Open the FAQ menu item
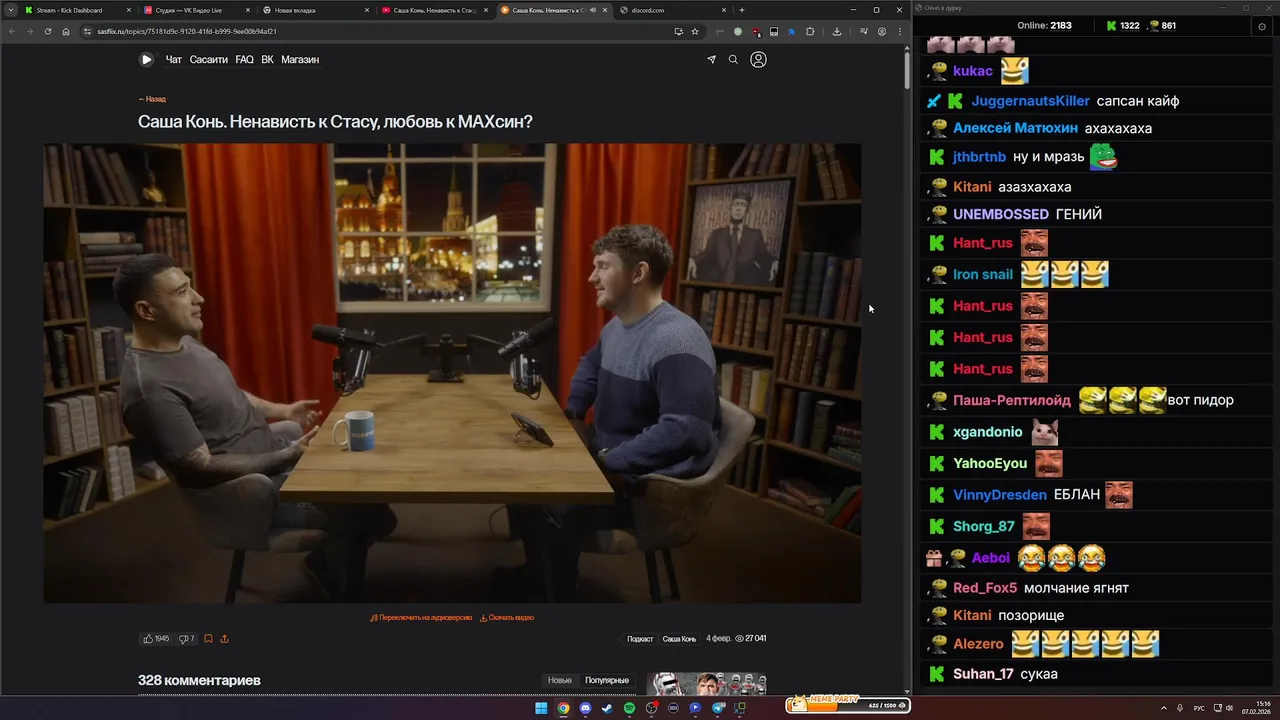 [x=245, y=59]
